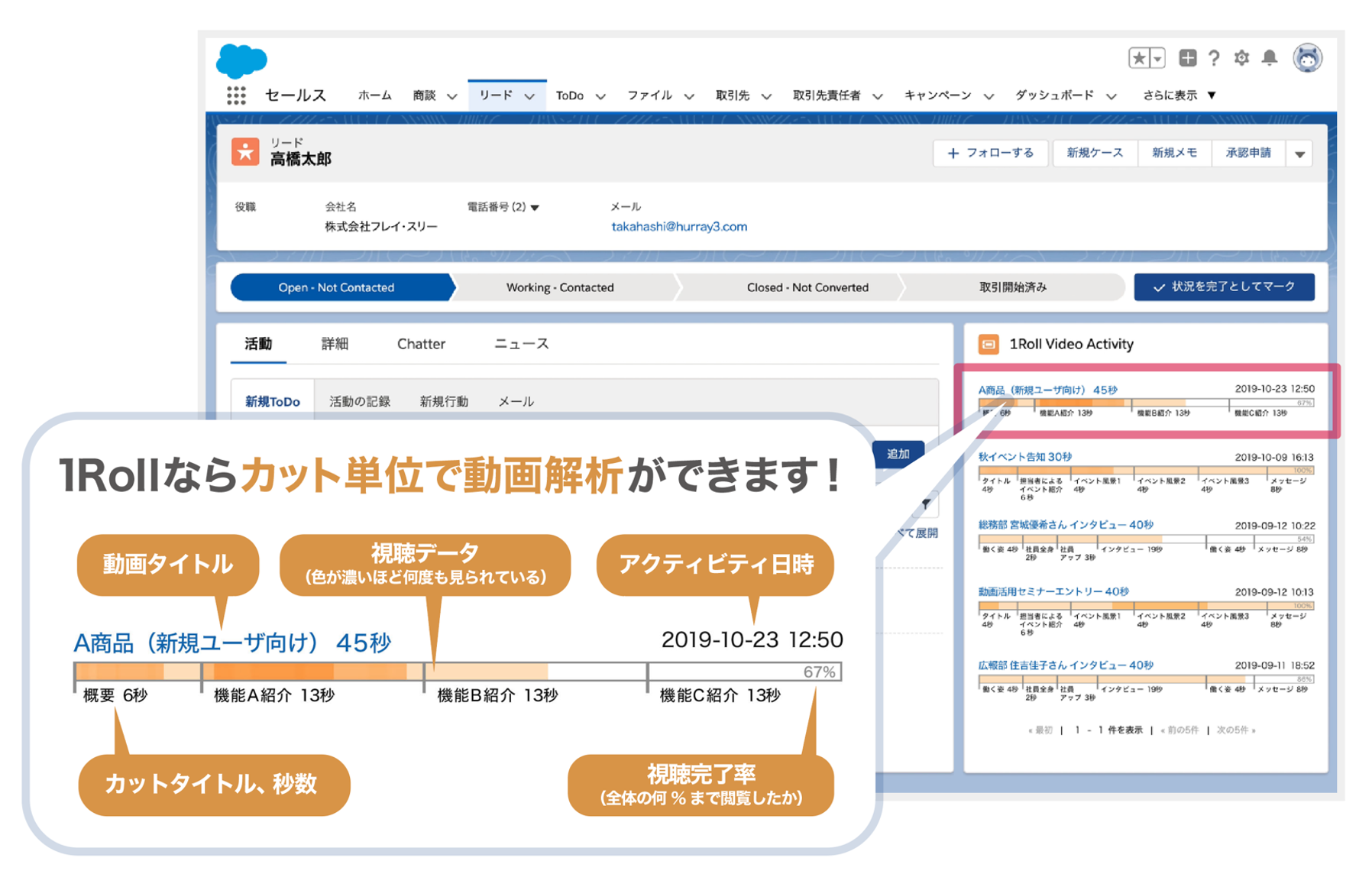Click the 秋イベント告知 viewing progress bar
The width and height of the screenshot is (1372, 887).
pos(1146,471)
